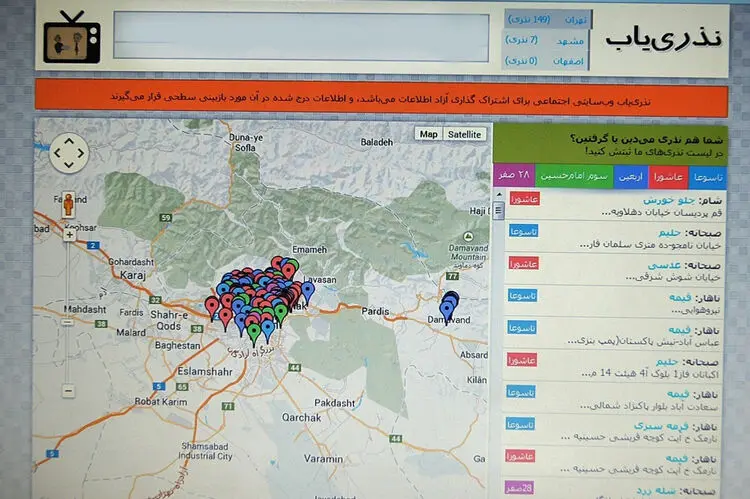Screen dimensions: 750x499
Task: Filter list by the red عاشورا tab
Action: (668, 177)
